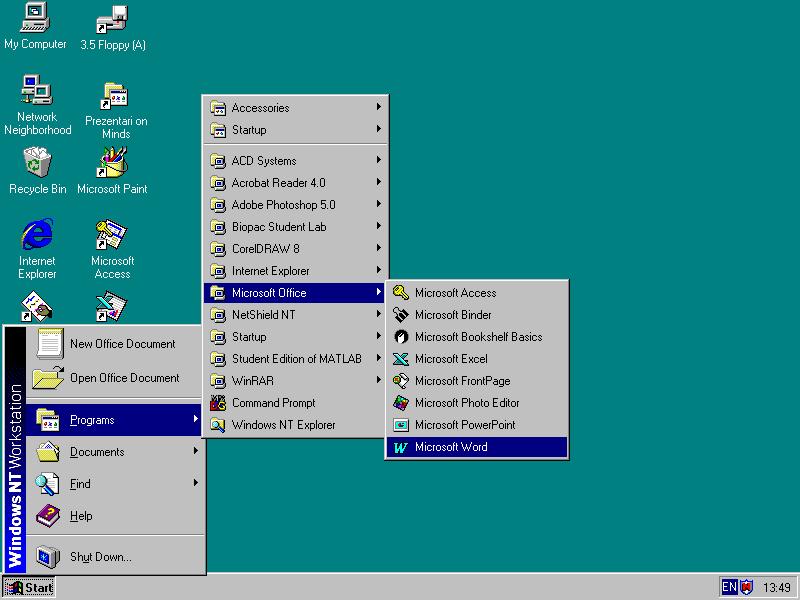Open the NetShield NT program group
The image size is (800, 600).
click(x=295, y=315)
